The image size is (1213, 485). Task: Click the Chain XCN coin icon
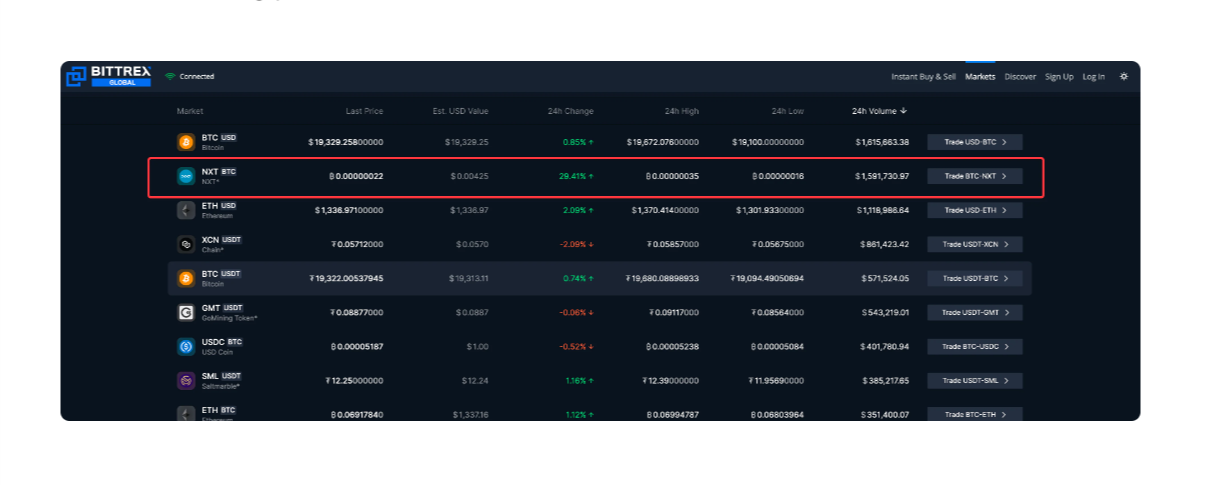coord(185,244)
